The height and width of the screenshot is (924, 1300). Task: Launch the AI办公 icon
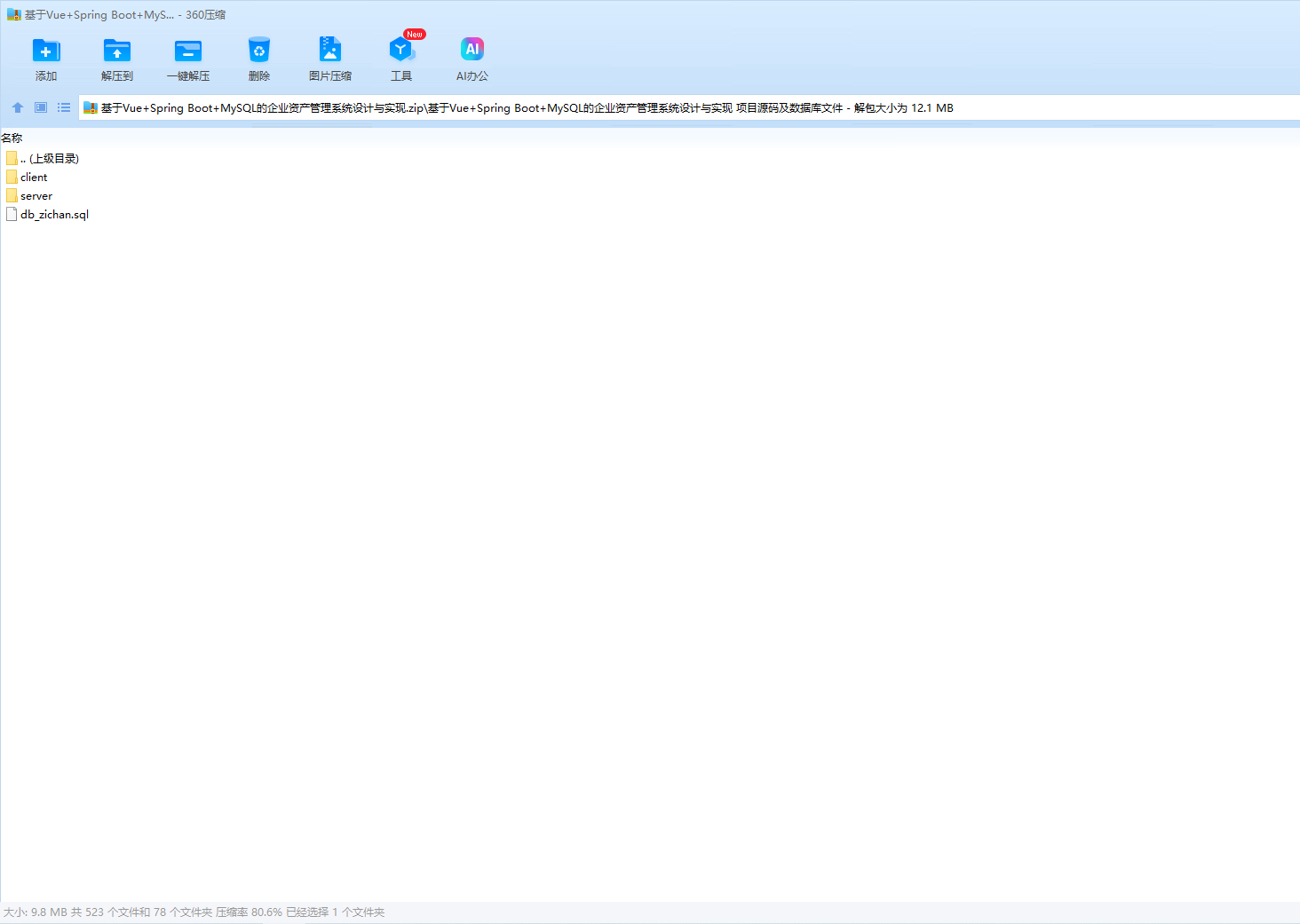tap(472, 50)
